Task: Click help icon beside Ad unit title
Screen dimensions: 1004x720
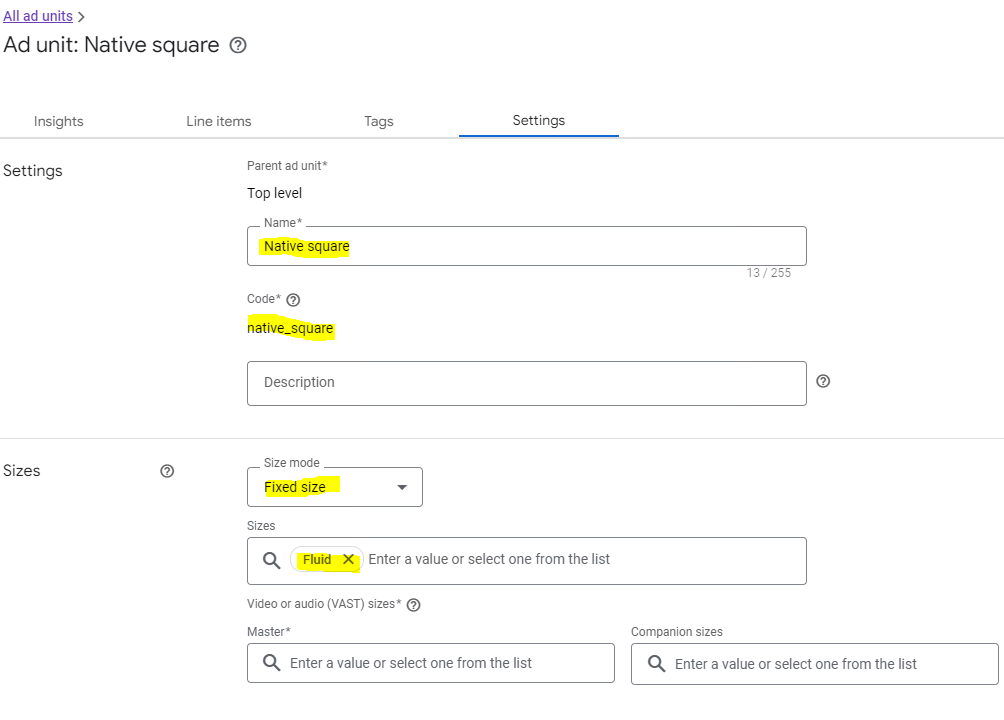Action: point(238,45)
